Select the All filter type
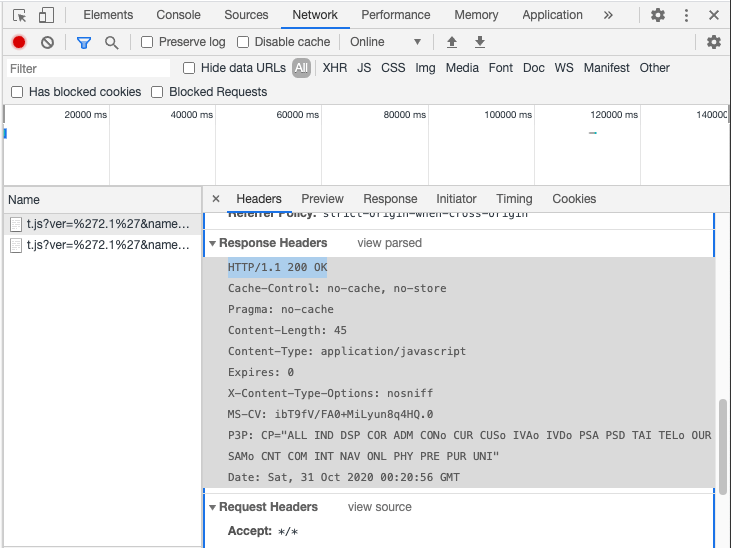The image size is (731, 548). 302,68
